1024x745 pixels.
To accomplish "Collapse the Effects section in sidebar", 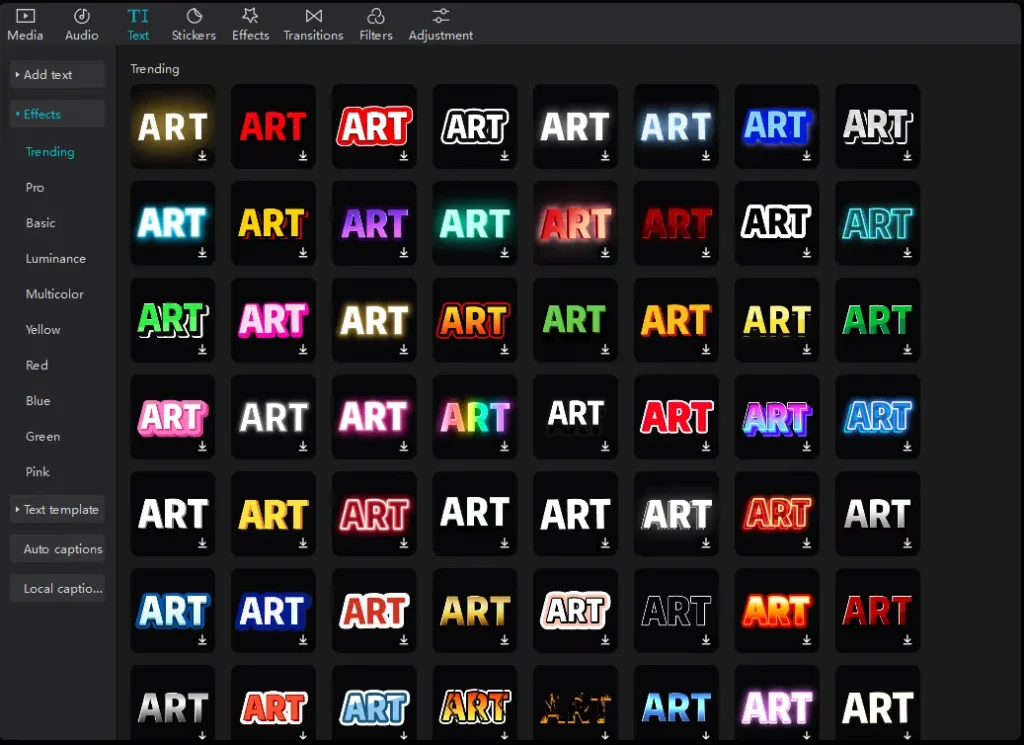I will pyautogui.click(x=57, y=114).
